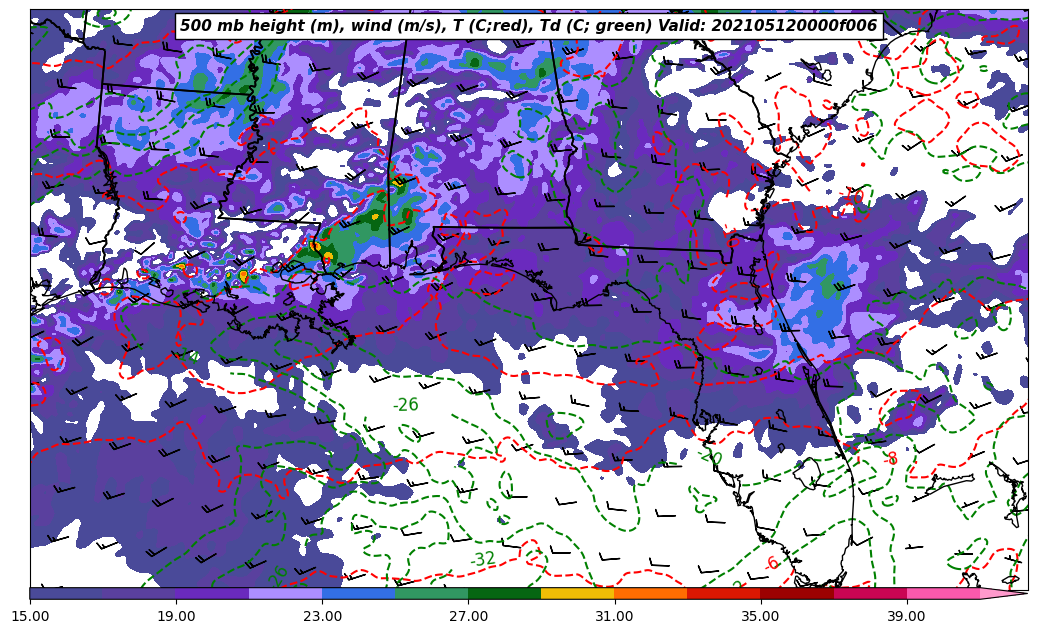Viewport: 1037px width, 633px height.
Task: Select the 35.00 colorbar tick label
Action: tap(760, 616)
